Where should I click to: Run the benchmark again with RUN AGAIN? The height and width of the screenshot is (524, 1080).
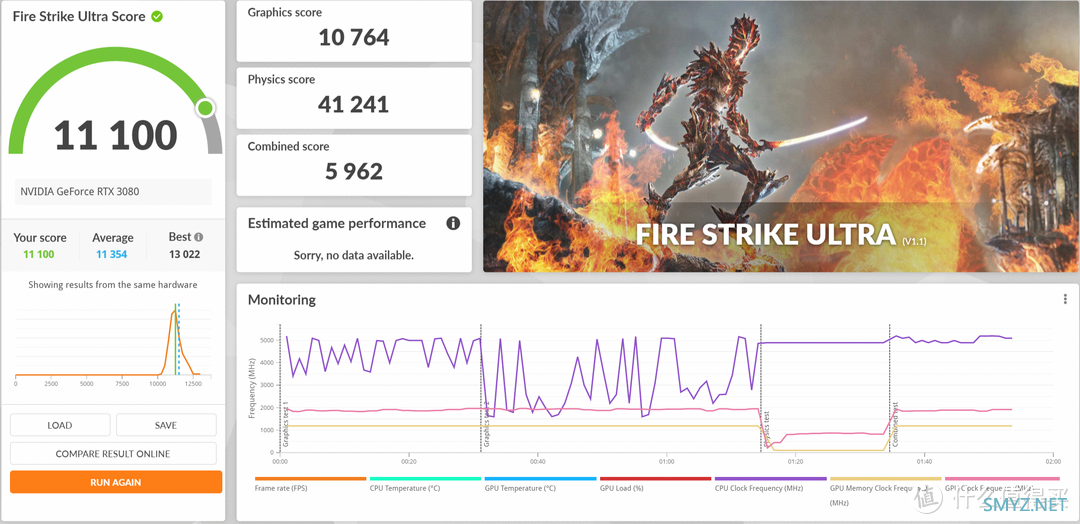coord(116,482)
